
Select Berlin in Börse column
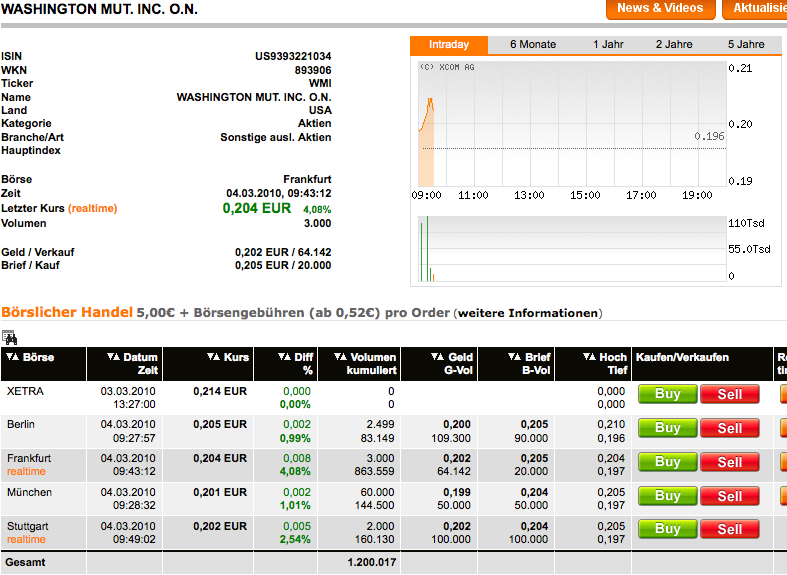pos(21,424)
